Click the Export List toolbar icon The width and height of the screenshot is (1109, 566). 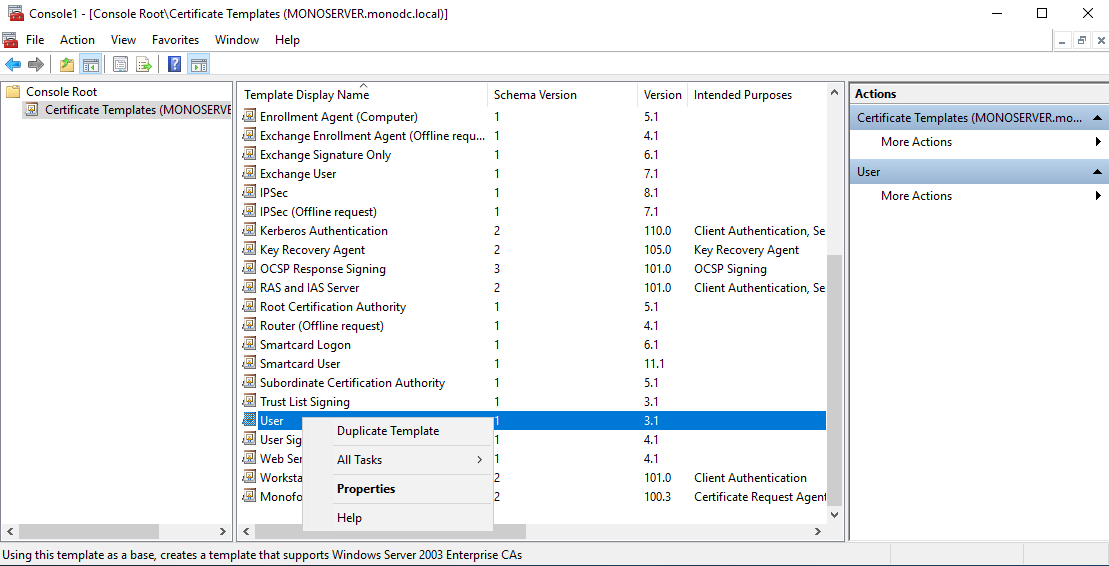[144, 65]
